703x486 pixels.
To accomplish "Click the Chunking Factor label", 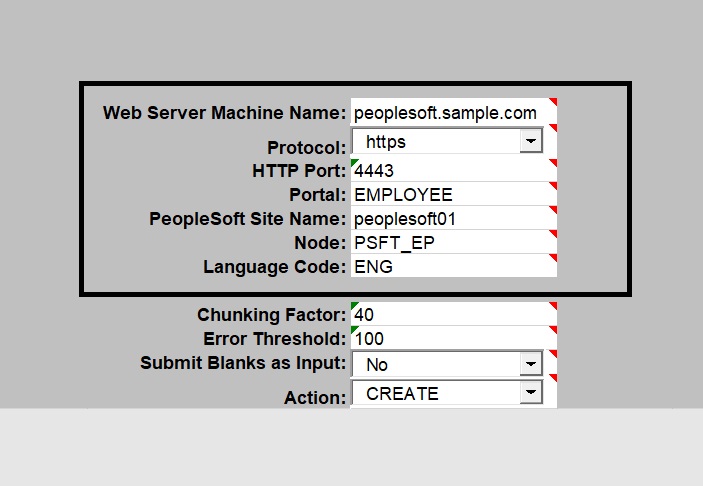I will [271, 315].
